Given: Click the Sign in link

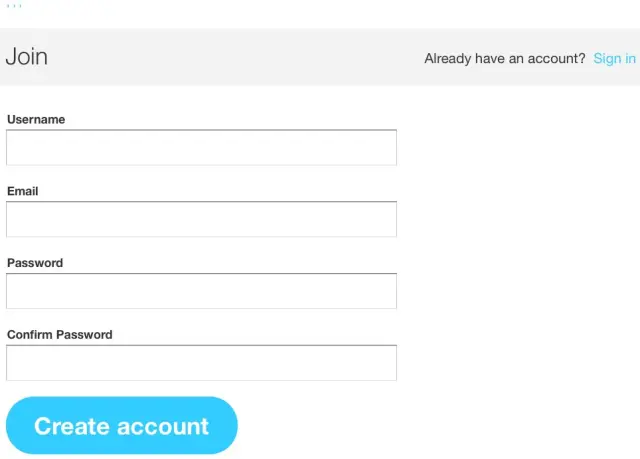Looking at the screenshot, I should (614, 58).
